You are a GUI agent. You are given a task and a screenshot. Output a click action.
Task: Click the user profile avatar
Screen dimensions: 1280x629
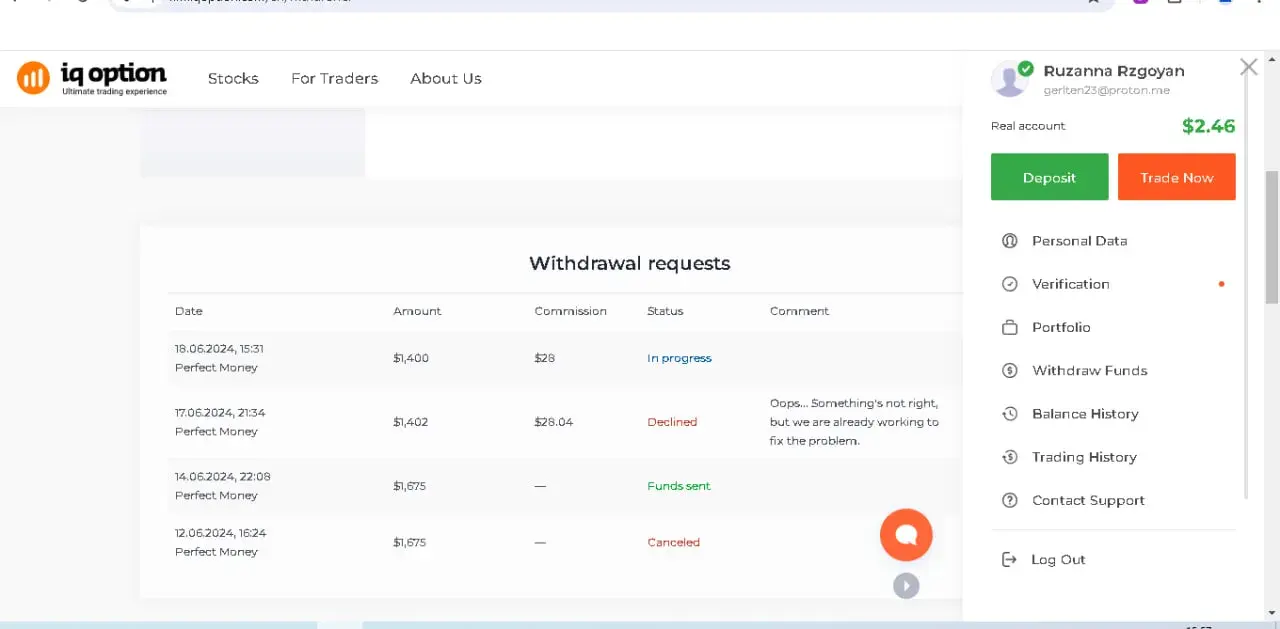point(1010,80)
